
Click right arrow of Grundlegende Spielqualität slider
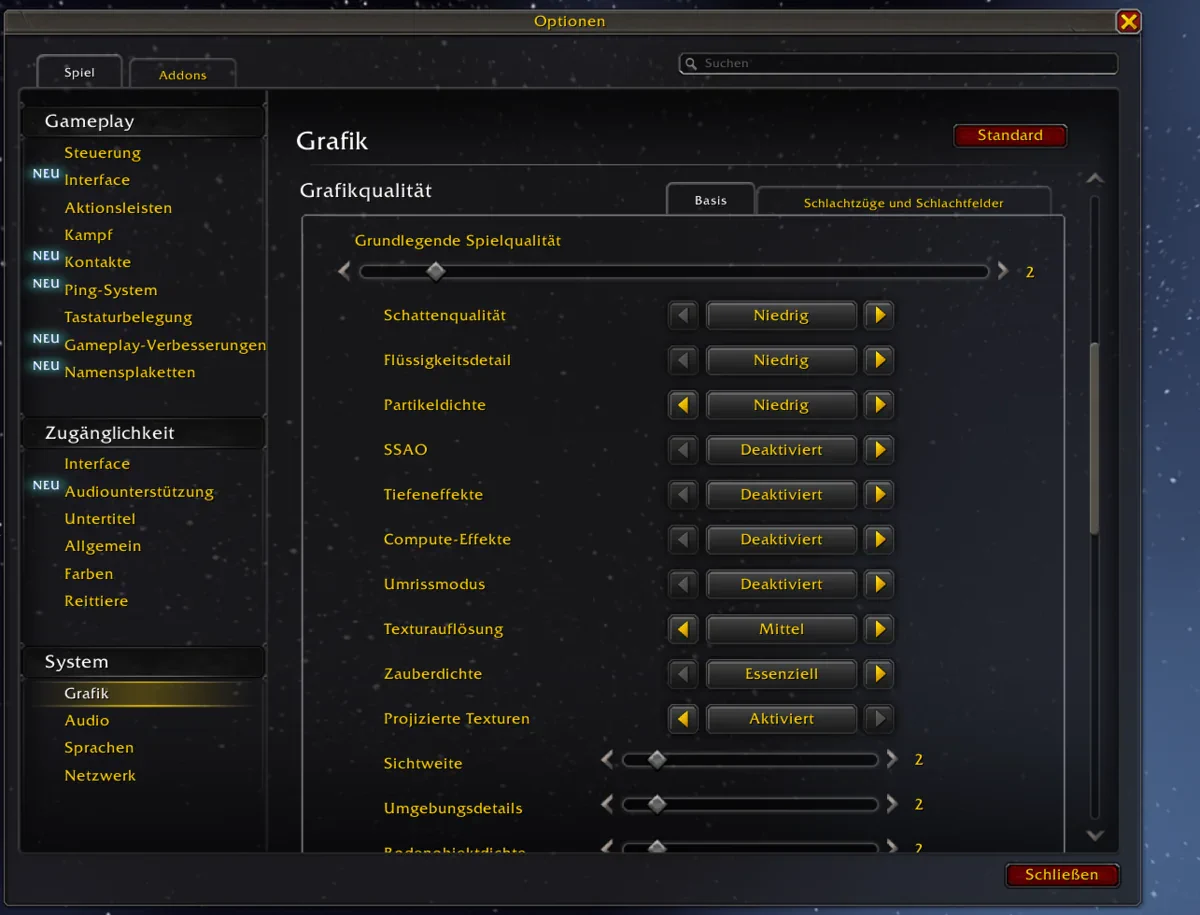pos(1003,271)
